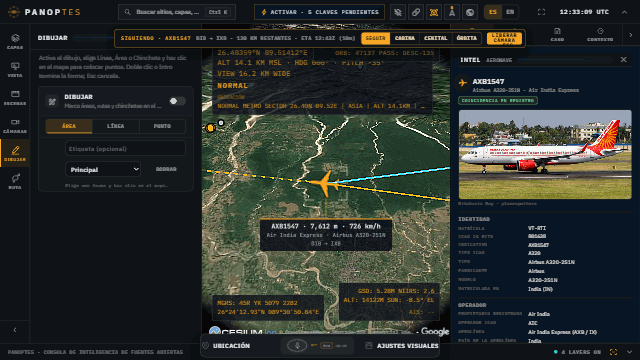Viewport: 640px width, 360px height.
Task: Switch to the Aeronave tab
Action: pyautogui.click(x=499, y=60)
